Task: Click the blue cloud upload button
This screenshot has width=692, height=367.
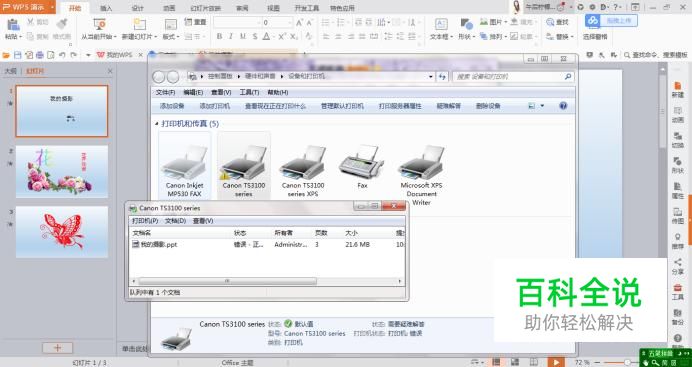Action: (x=611, y=20)
